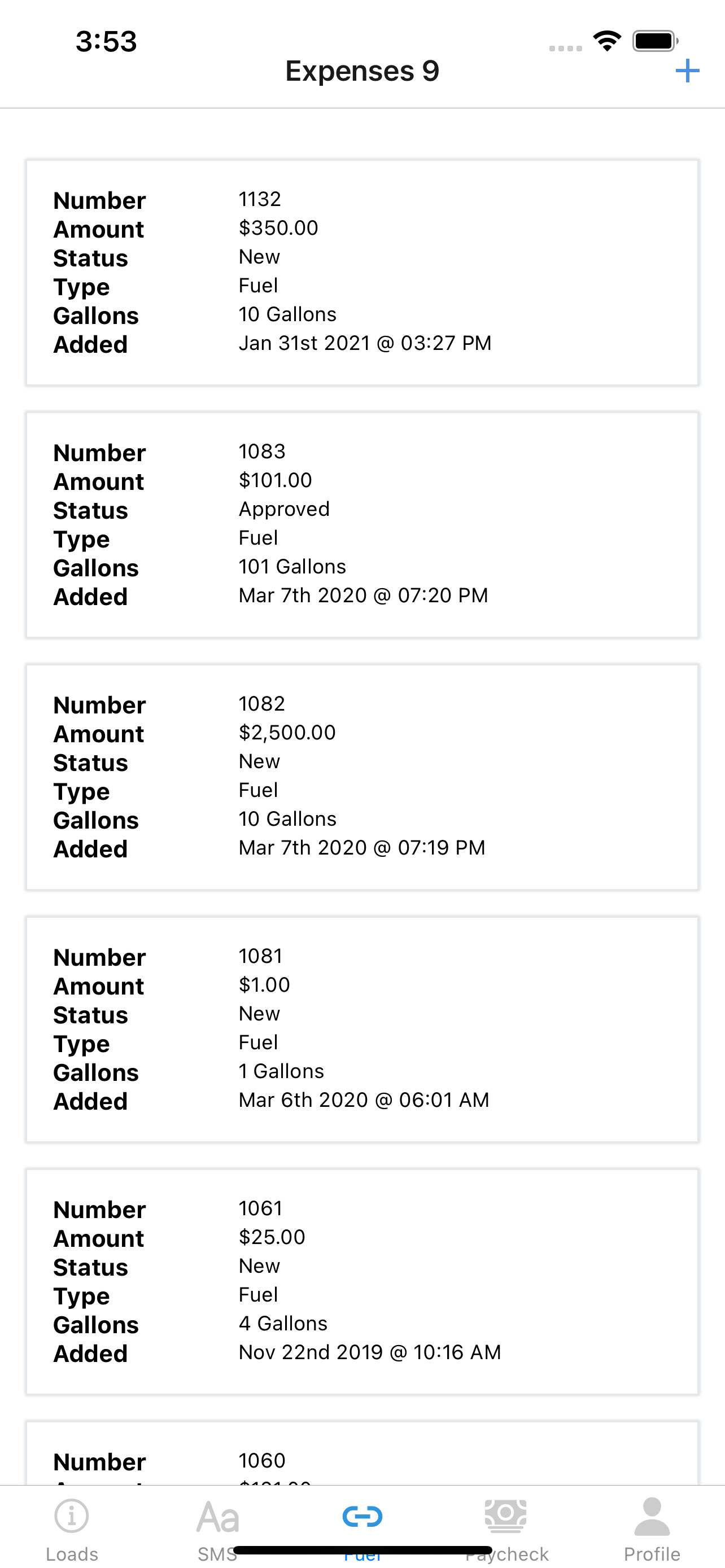Screen dimensions: 725x1568
Task: Select the Approved status expense
Action: tap(283, 510)
